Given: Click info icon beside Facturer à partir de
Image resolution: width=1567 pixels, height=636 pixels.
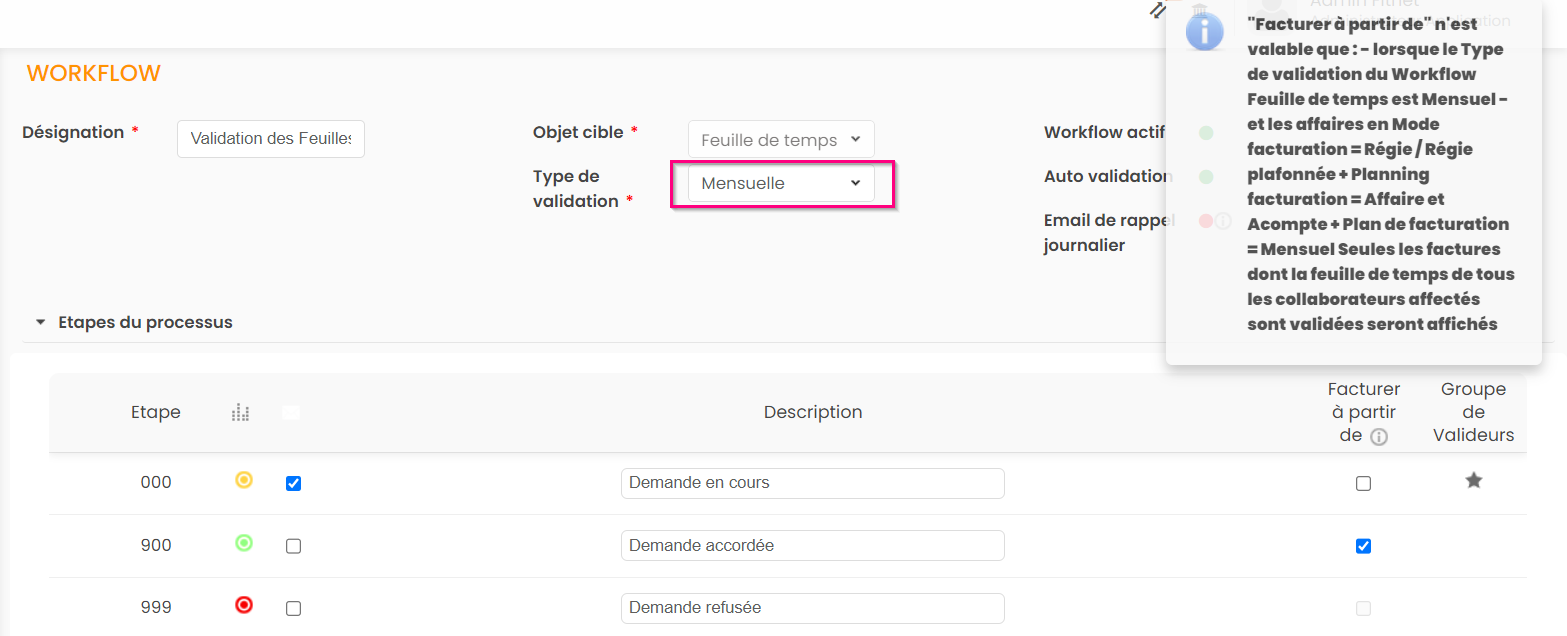Looking at the screenshot, I should click(1379, 437).
